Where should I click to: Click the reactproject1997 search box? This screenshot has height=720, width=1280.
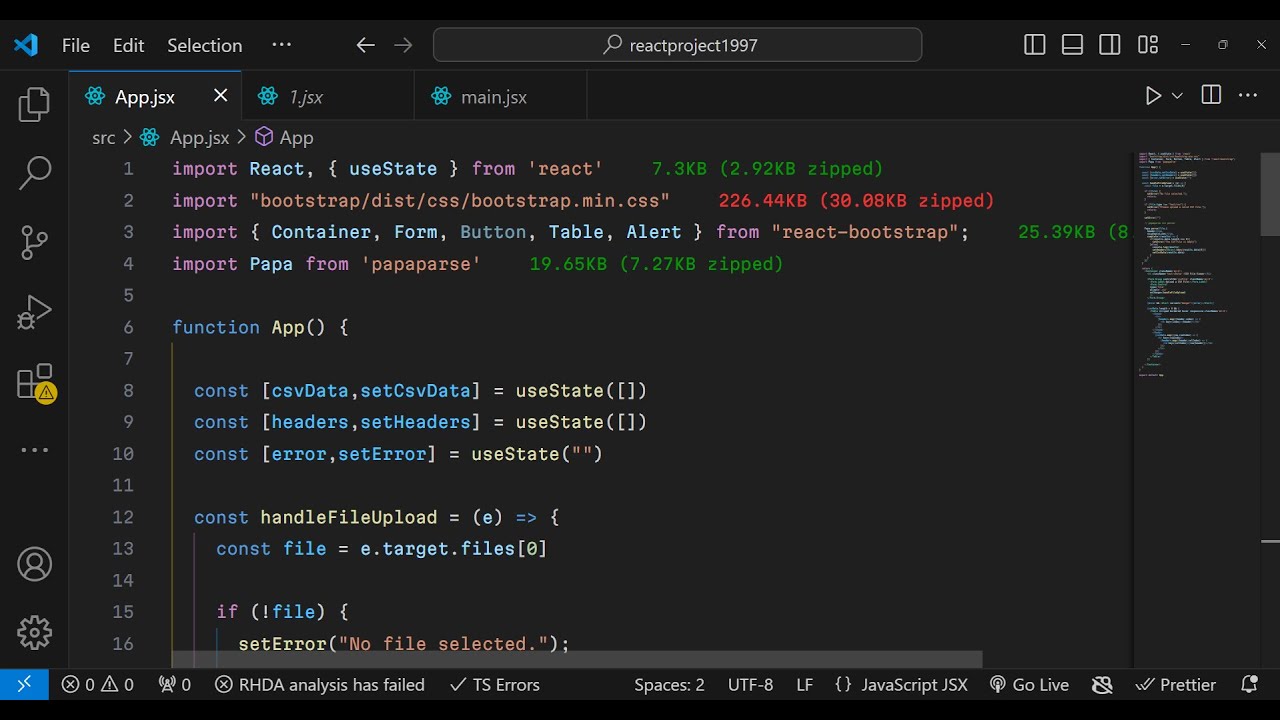[x=677, y=45]
